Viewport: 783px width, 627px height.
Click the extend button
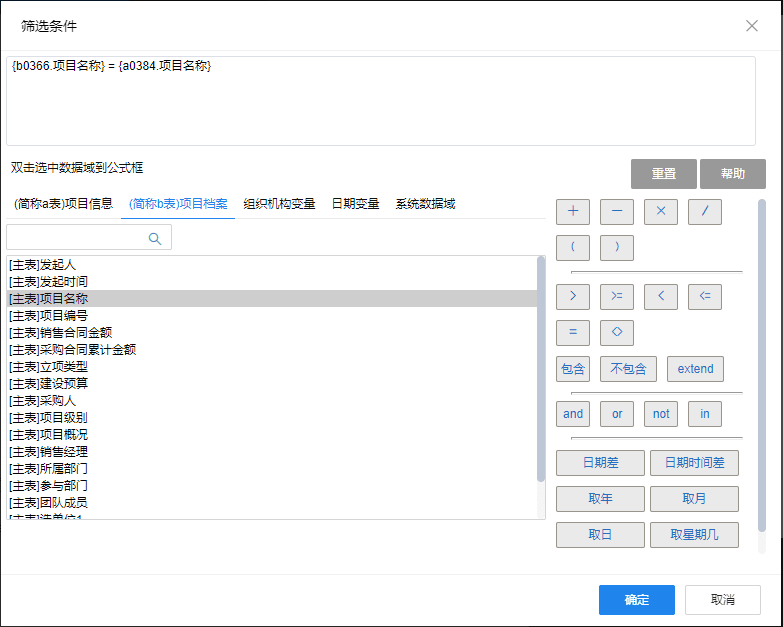(x=695, y=369)
